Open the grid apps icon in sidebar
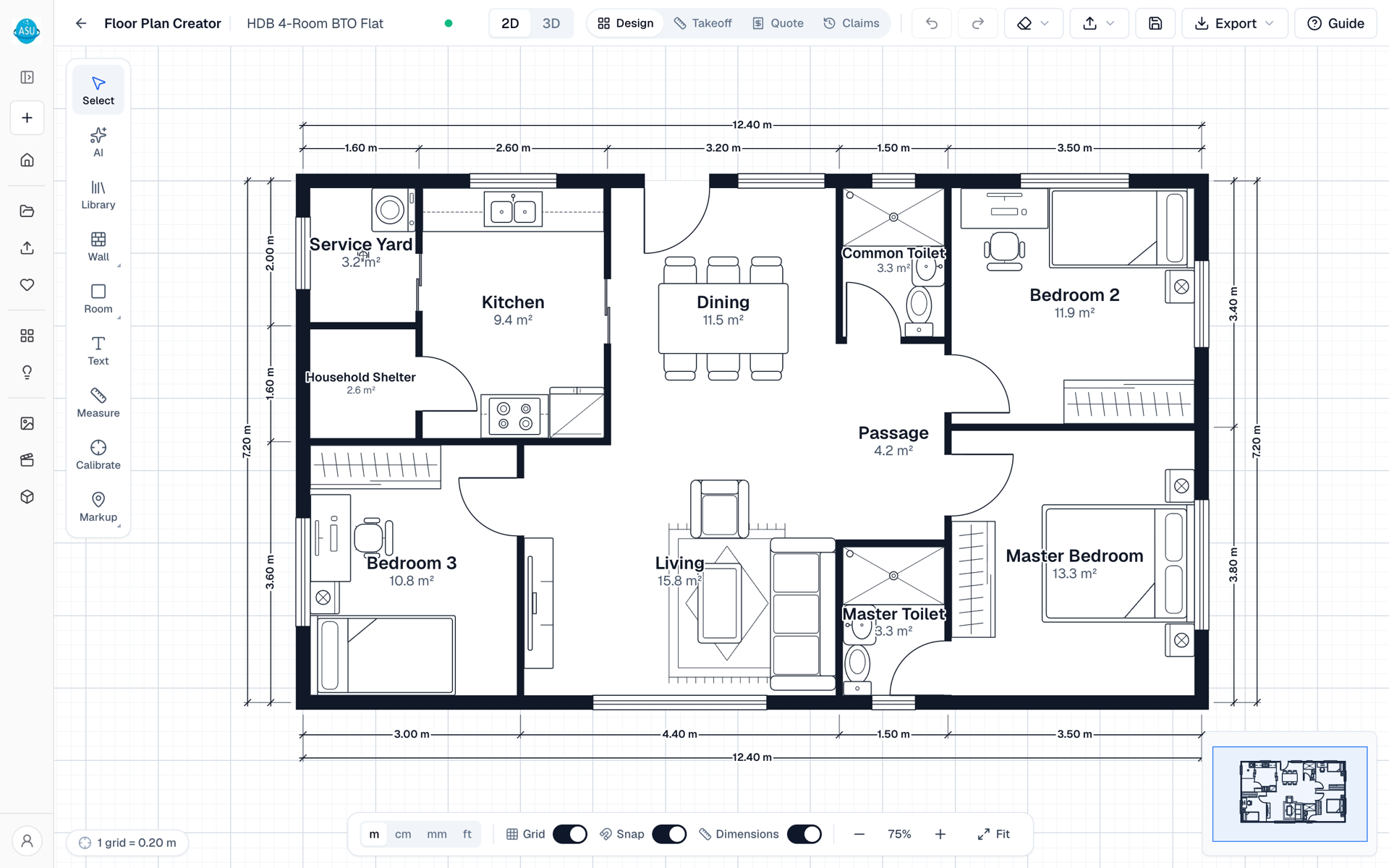This screenshot has height=868, width=1389. click(27, 336)
